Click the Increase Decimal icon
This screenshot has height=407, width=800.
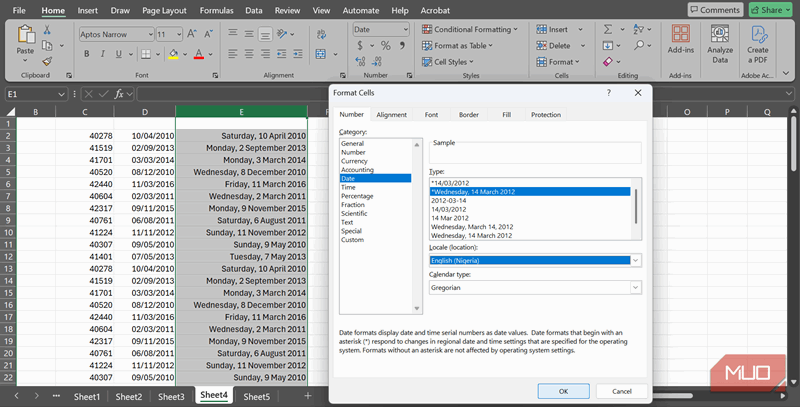point(360,62)
